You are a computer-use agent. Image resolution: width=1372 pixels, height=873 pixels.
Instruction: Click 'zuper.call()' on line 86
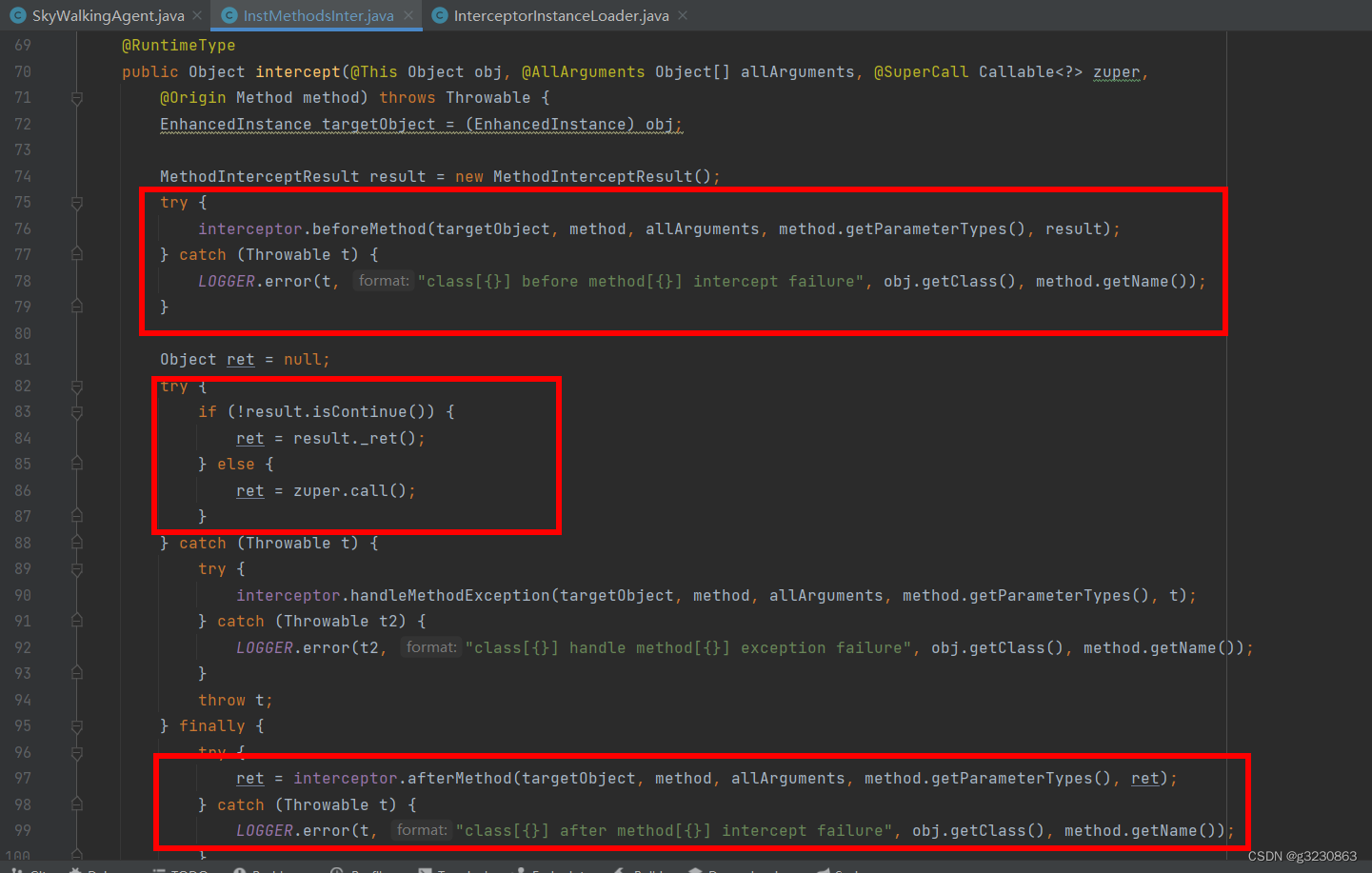tap(350, 491)
